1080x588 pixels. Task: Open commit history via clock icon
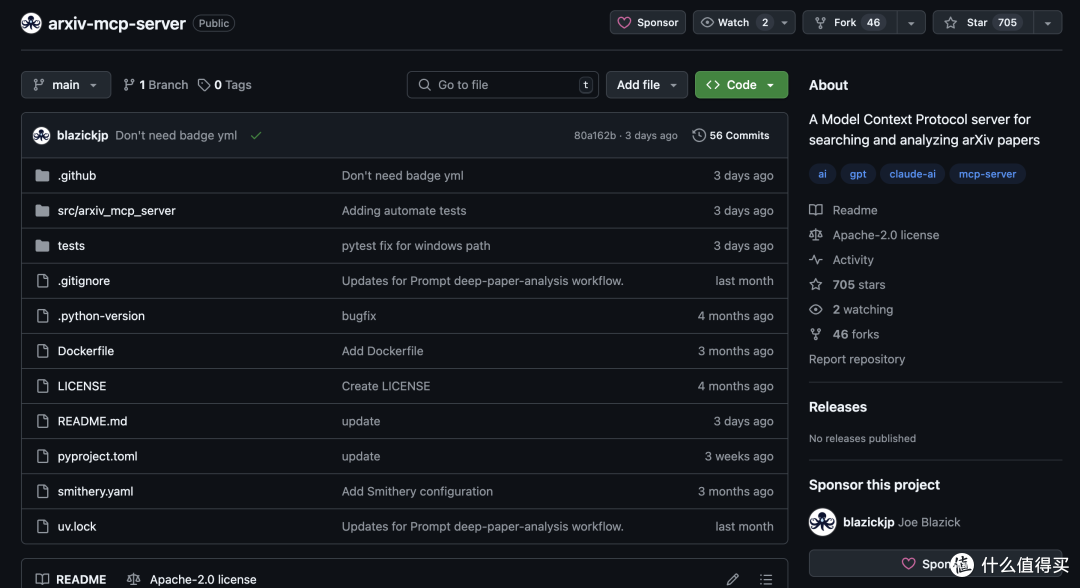coord(698,136)
